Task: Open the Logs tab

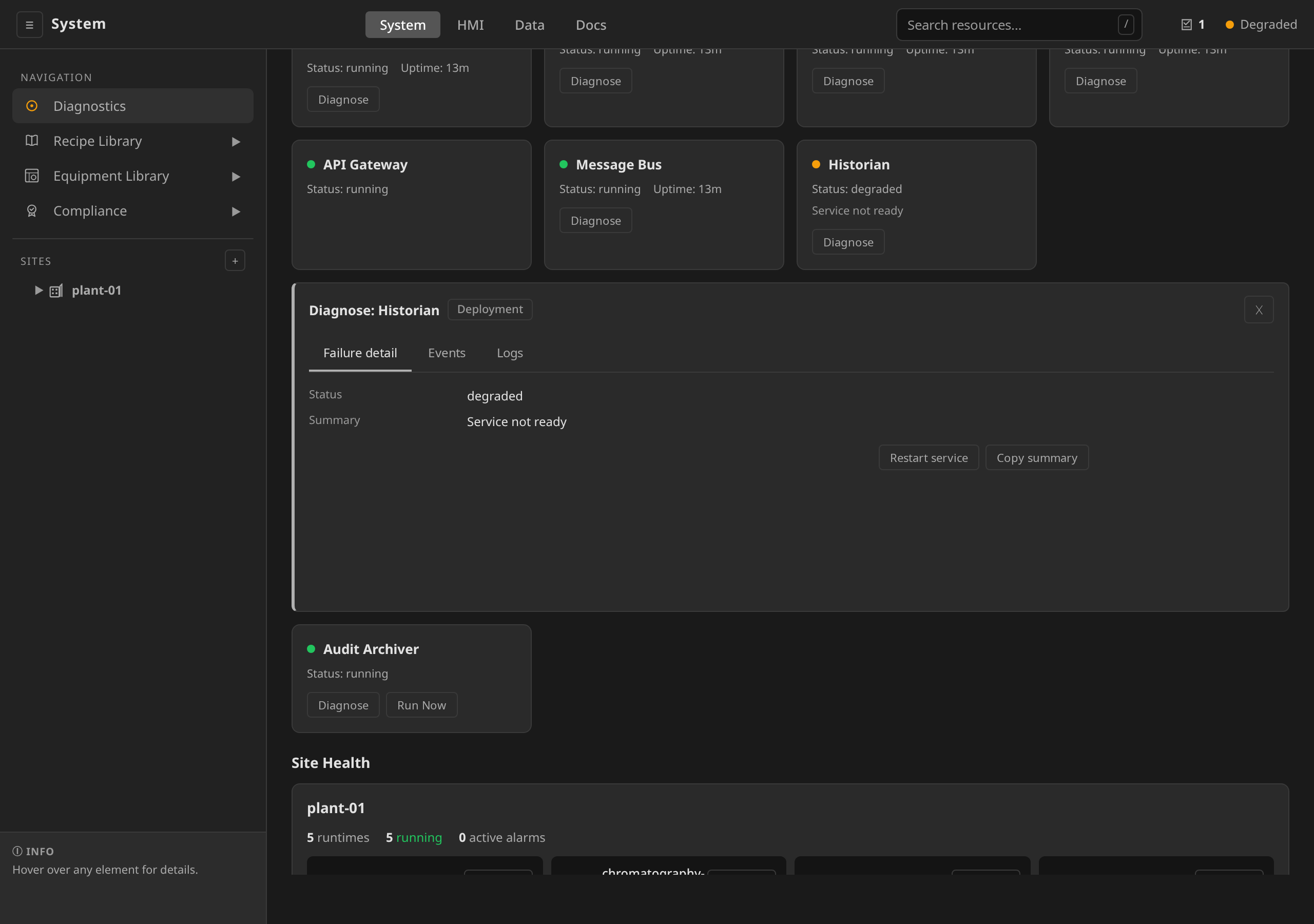Action: [509, 353]
